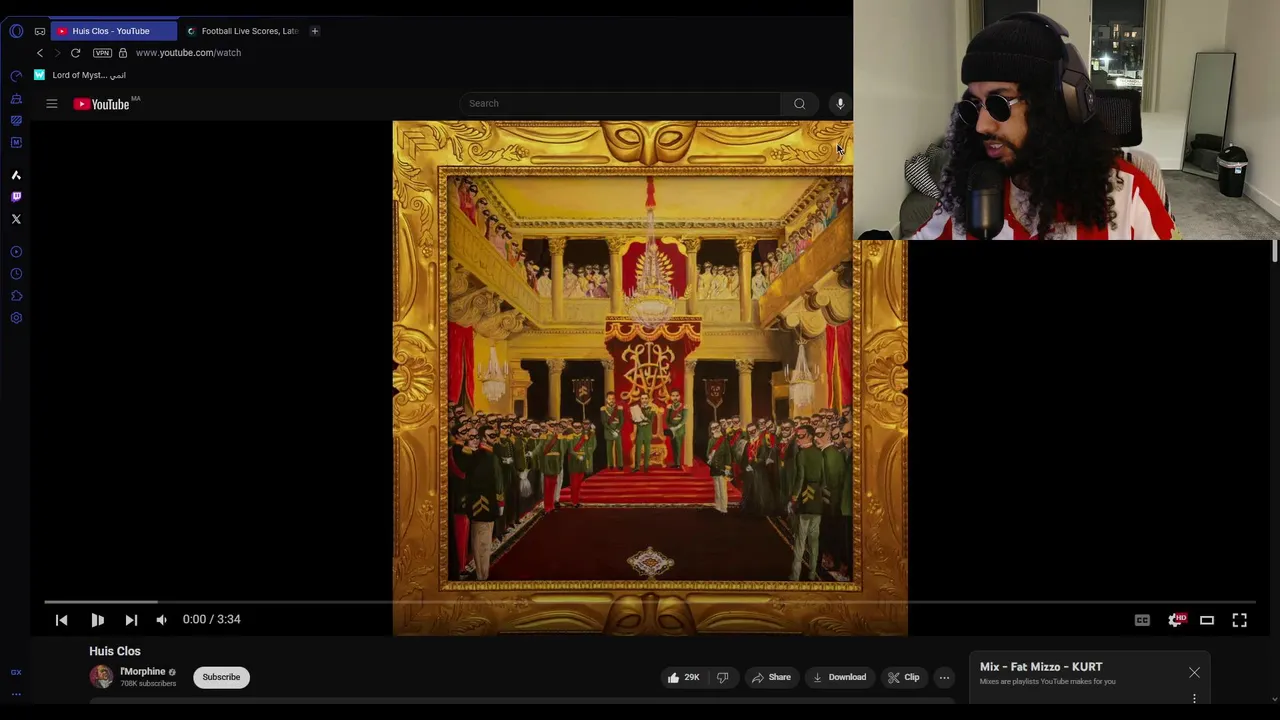
Task: Open the player settings gear
Action: pos(1176,620)
